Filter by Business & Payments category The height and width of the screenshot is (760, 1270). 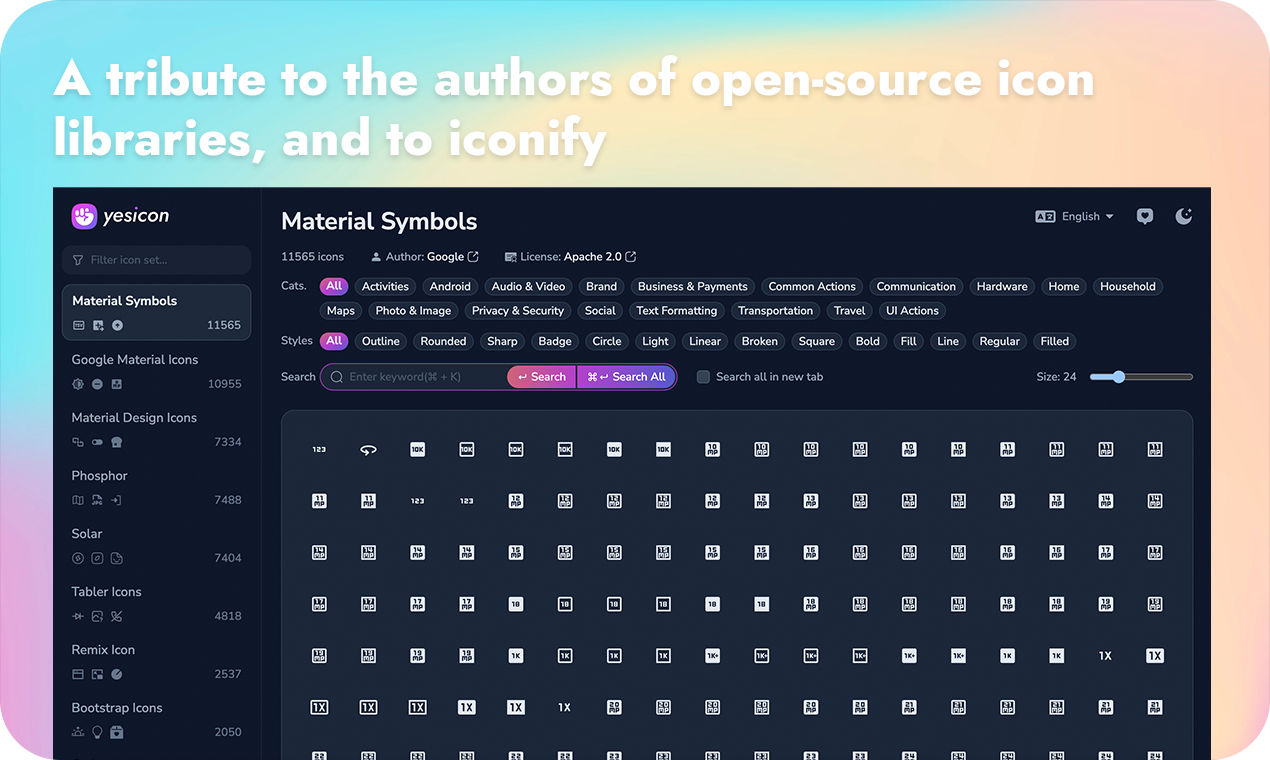pyautogui.click(x=692, y=286)
